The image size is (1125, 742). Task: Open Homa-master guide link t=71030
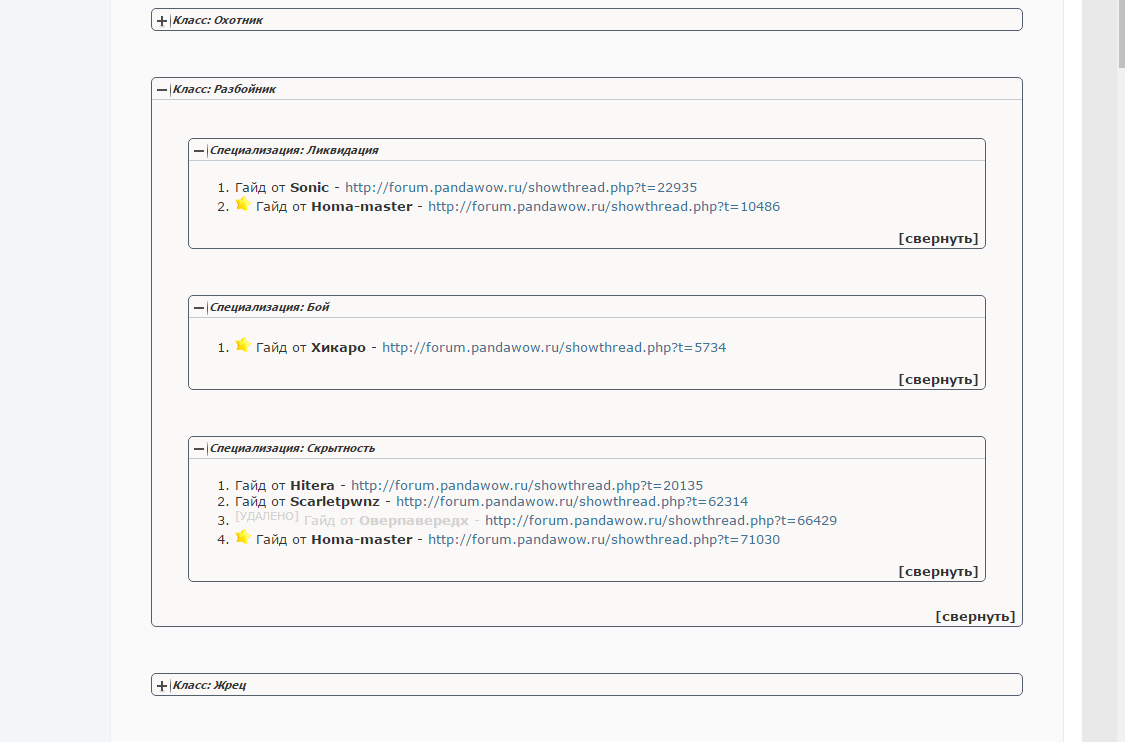click(x=603, y=540)
